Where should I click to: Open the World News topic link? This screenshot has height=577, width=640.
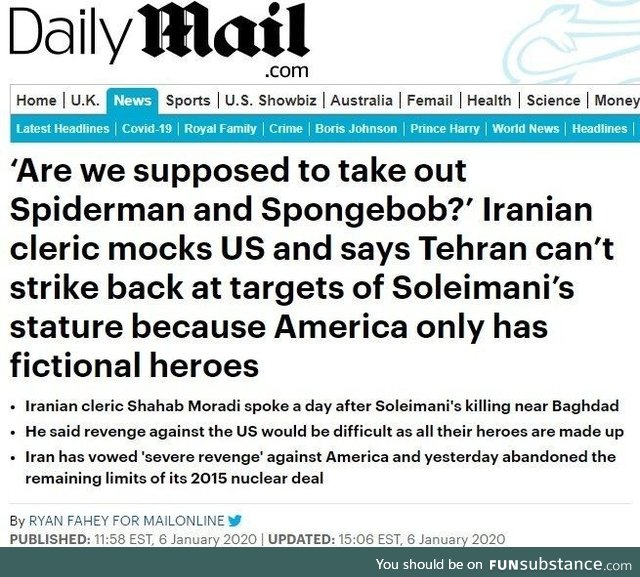(526, 129)
